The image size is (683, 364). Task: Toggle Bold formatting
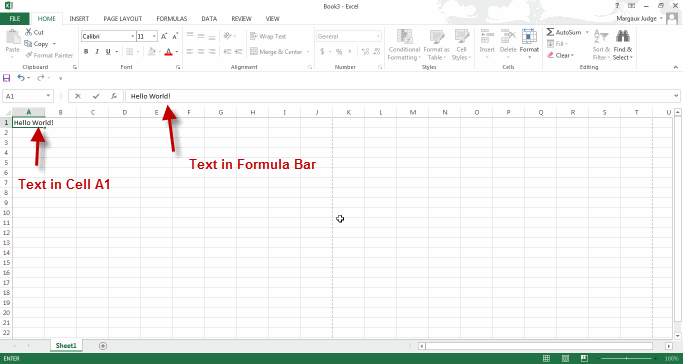click(x=86, y=52)
